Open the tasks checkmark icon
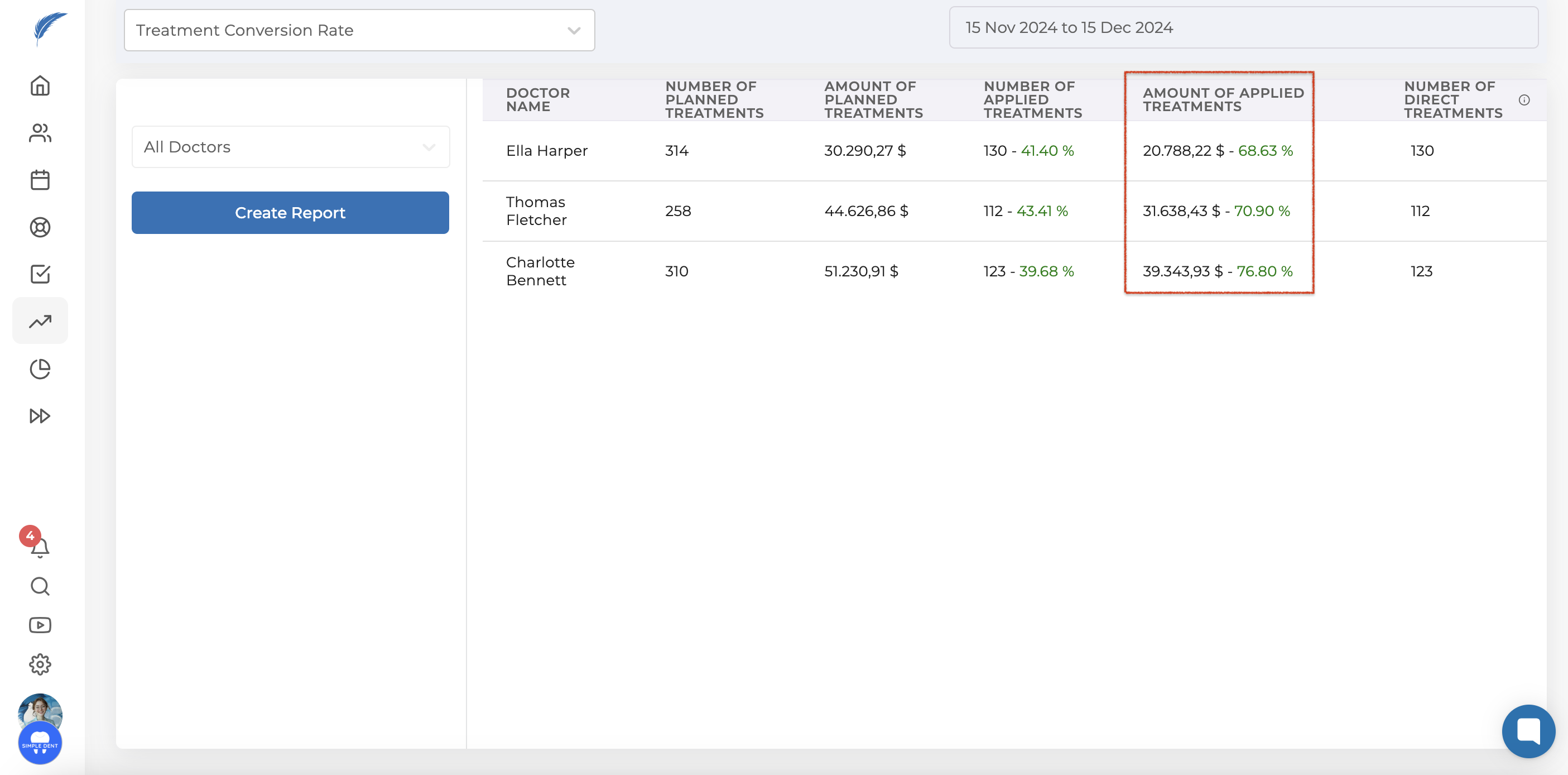 tap(40, 274)
